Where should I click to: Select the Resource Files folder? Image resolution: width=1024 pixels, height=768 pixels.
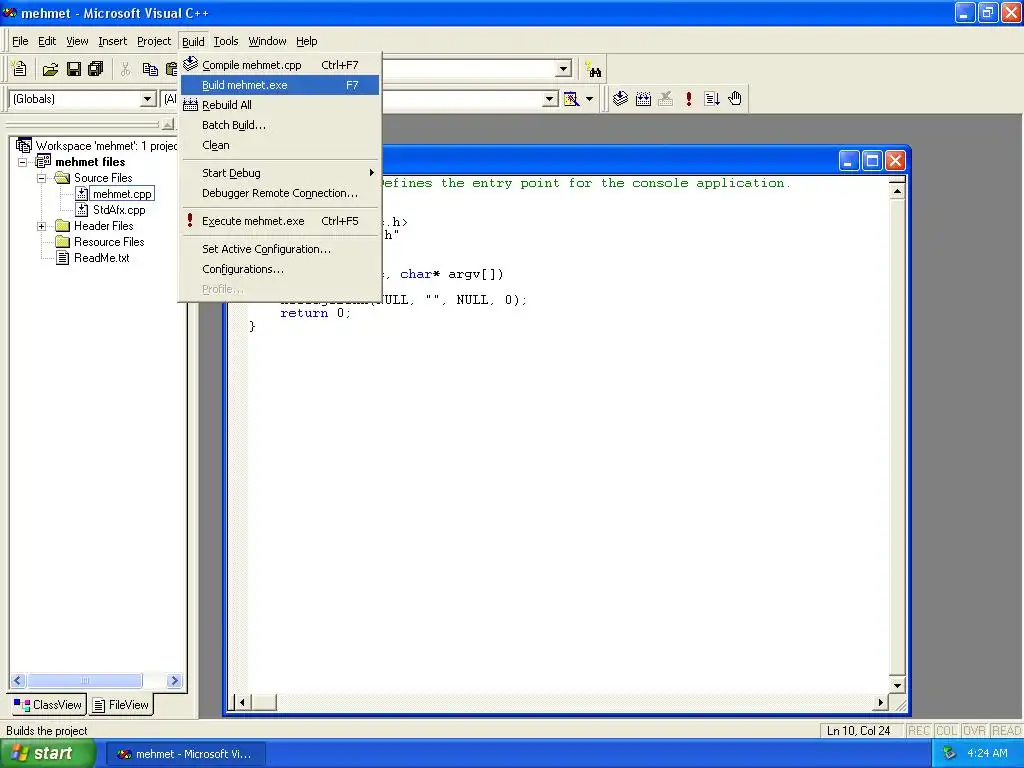(x=109, y=242)
